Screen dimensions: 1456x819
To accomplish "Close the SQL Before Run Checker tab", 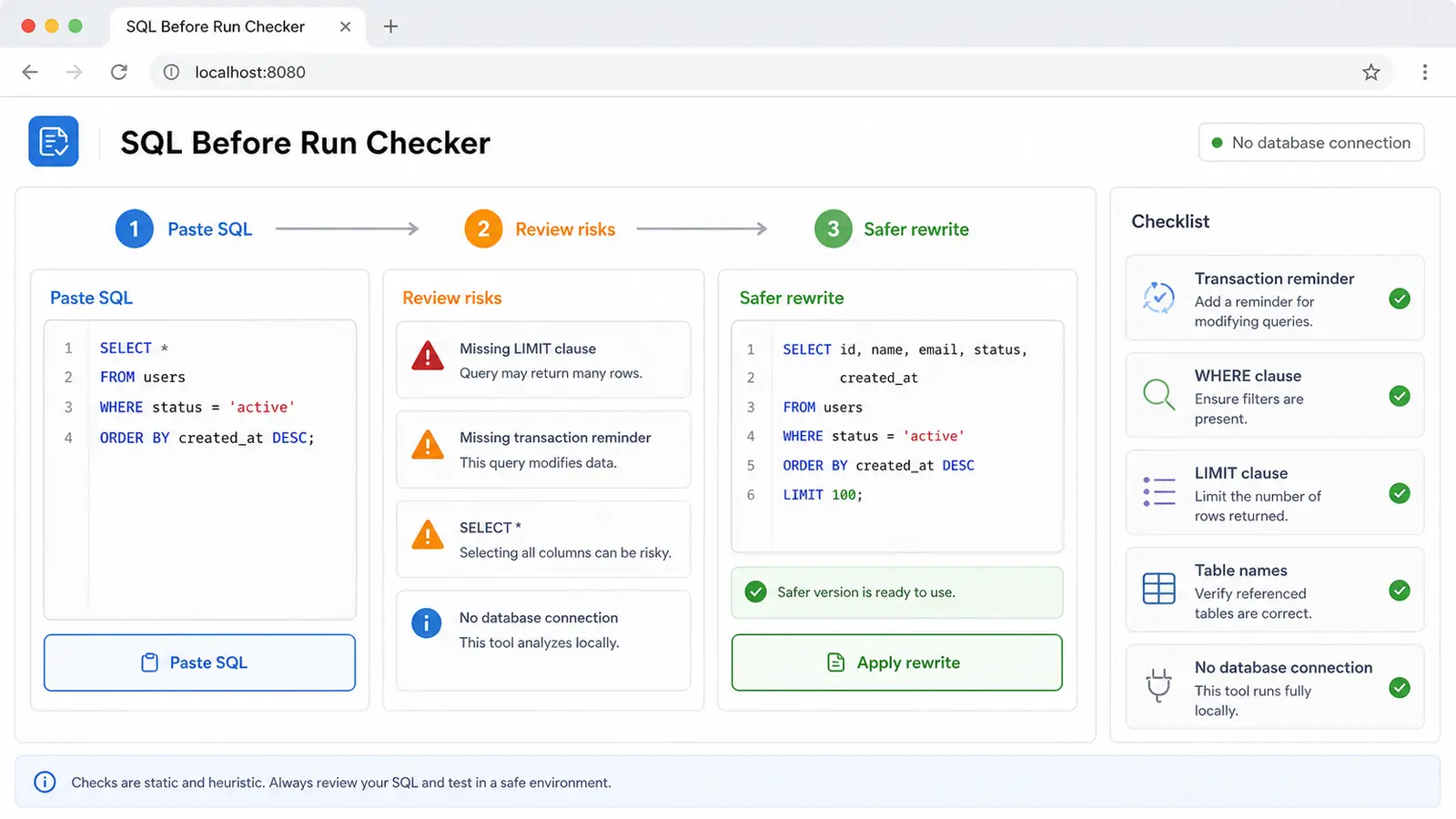I will pyautogui.click(x=346, y=26).
